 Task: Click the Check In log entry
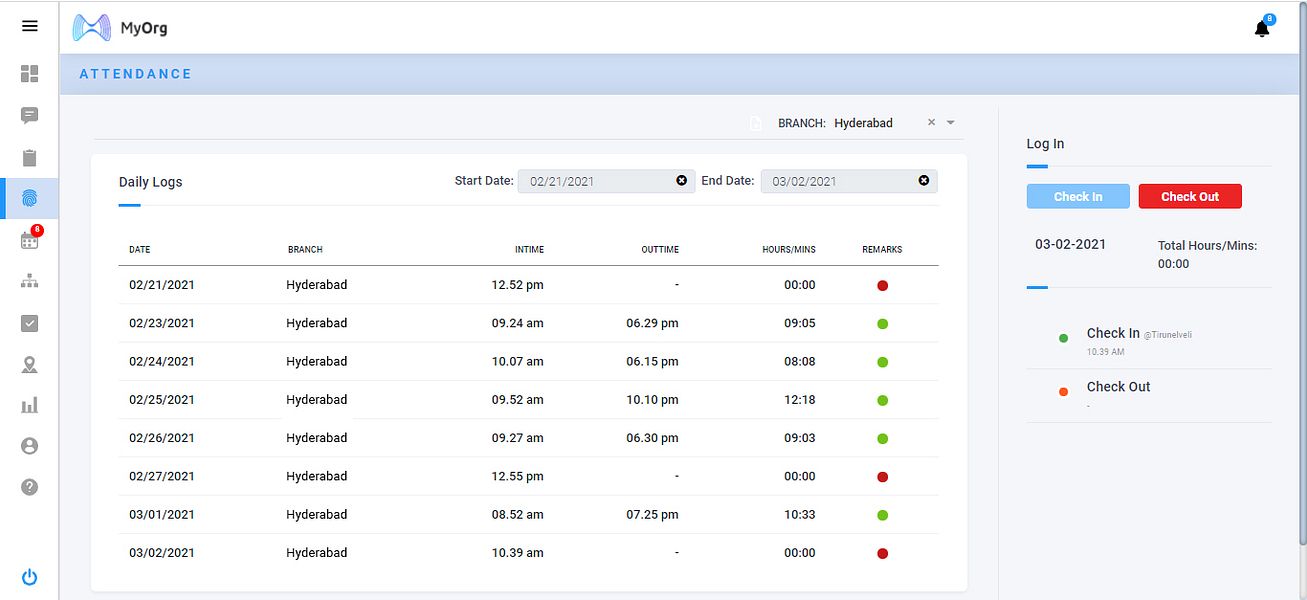tap(1149, 341)
